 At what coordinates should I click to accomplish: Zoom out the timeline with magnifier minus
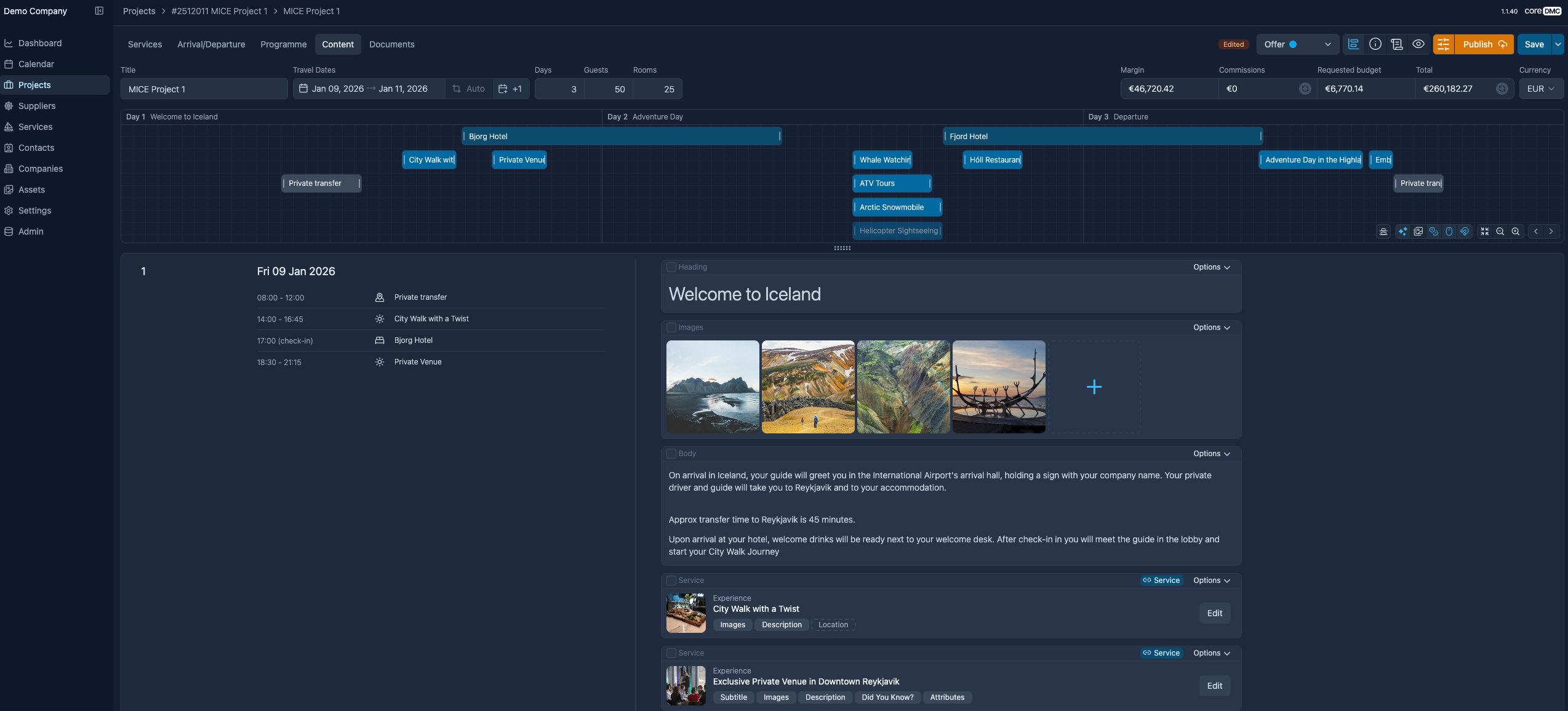click(1500, 231)
